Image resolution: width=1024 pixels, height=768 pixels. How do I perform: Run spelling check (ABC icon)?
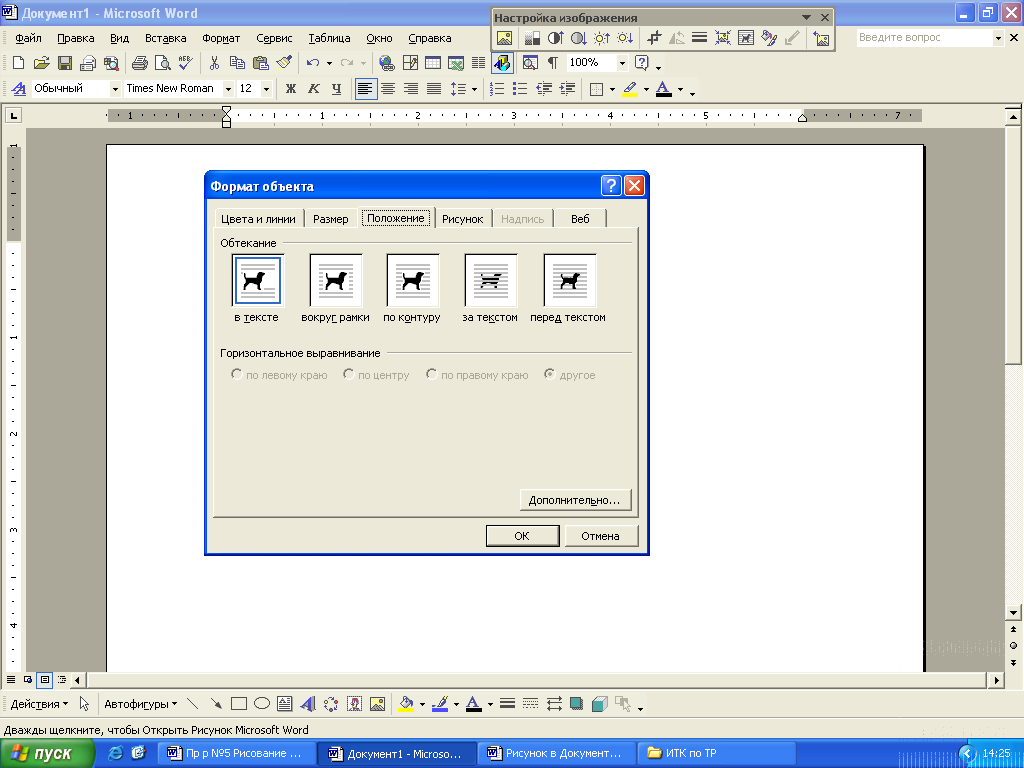[185, 63]
